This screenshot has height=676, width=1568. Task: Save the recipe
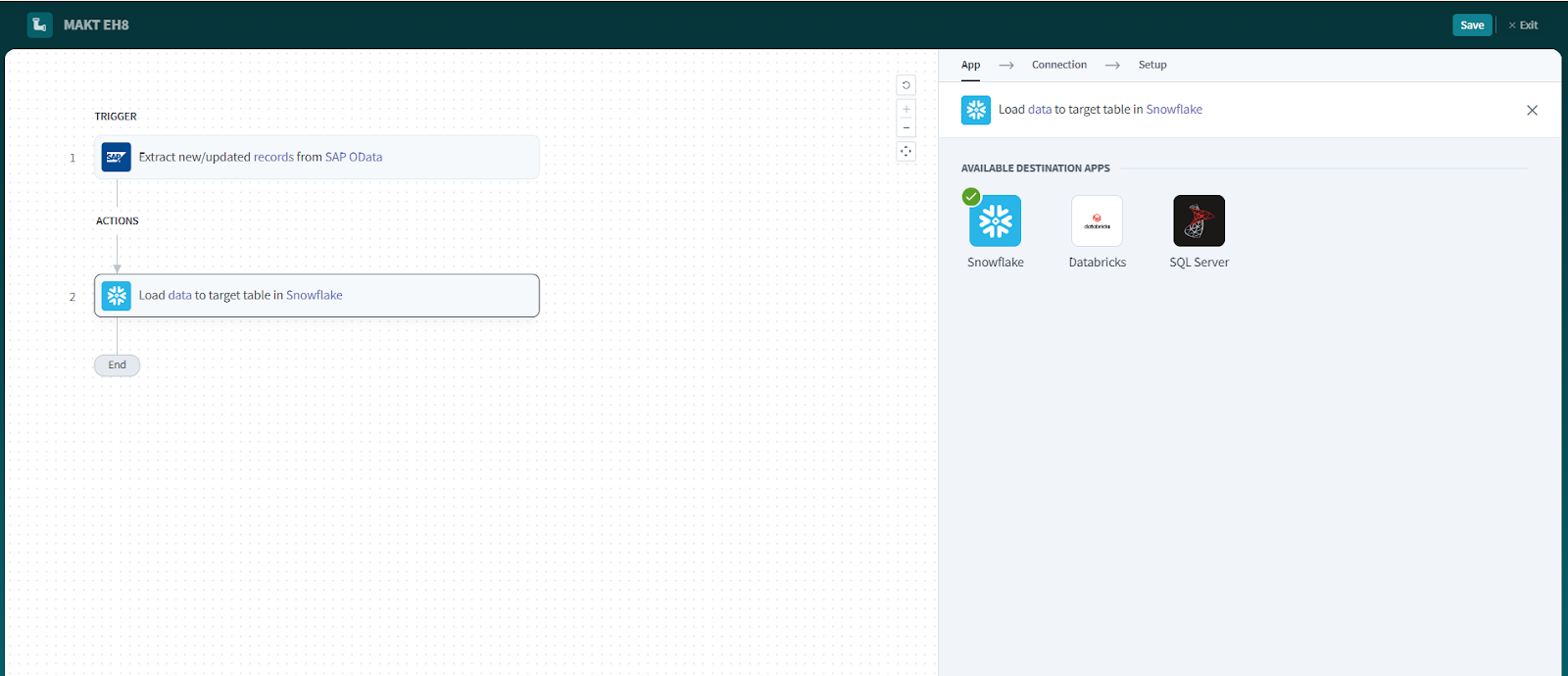pos(1472,25)
